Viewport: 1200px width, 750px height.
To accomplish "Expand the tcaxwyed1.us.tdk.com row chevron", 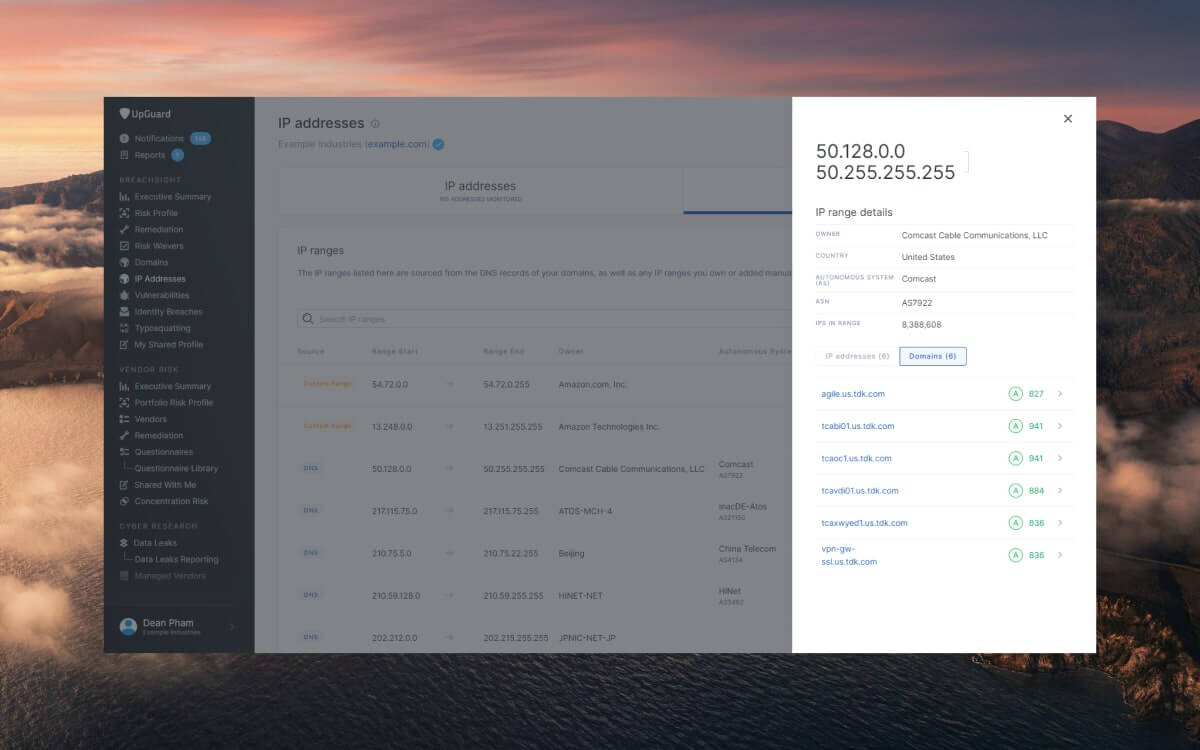I will pyautogui.click(x=1060, y=523).
